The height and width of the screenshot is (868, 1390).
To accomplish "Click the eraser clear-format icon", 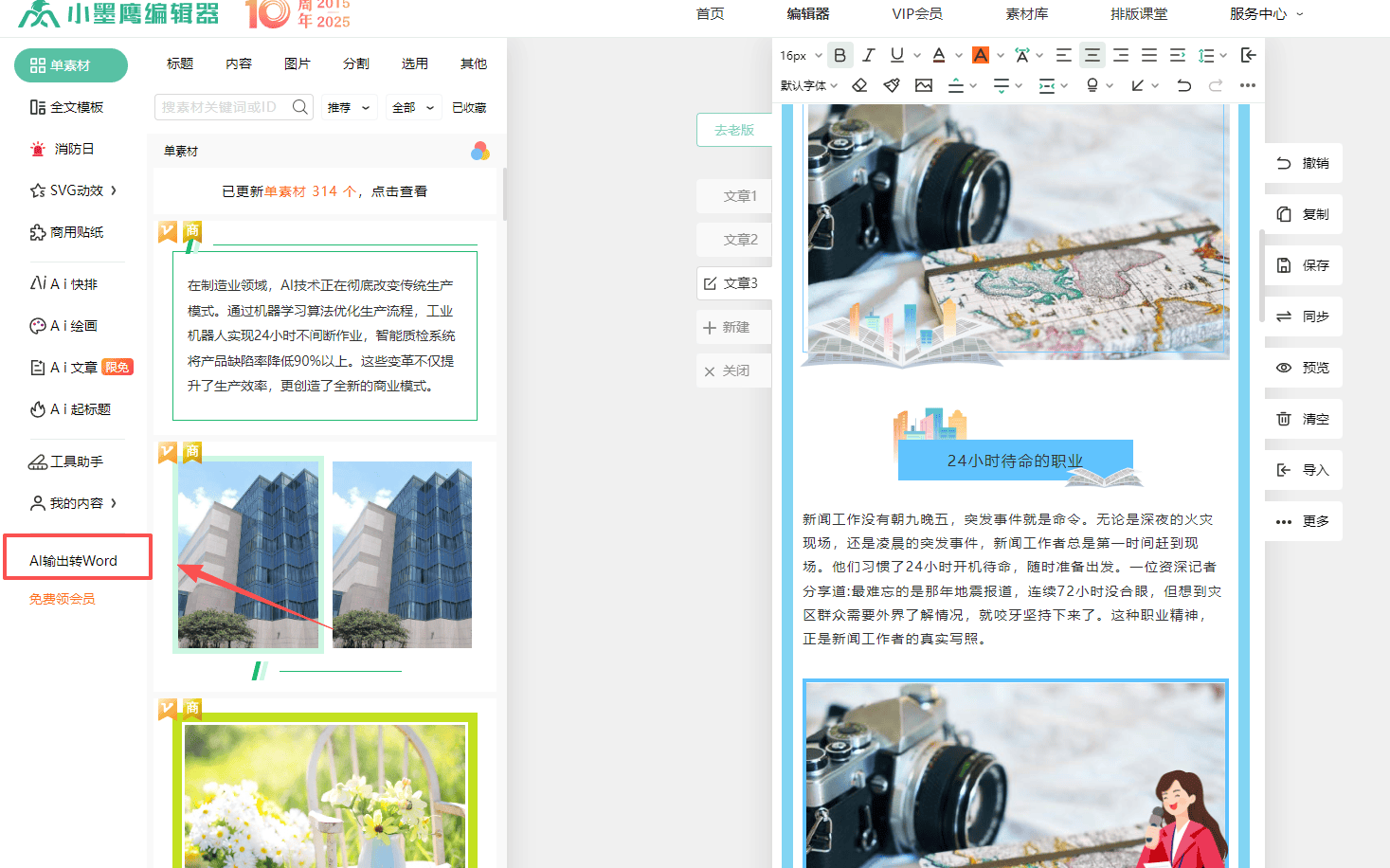I will (x=859, y=85).
